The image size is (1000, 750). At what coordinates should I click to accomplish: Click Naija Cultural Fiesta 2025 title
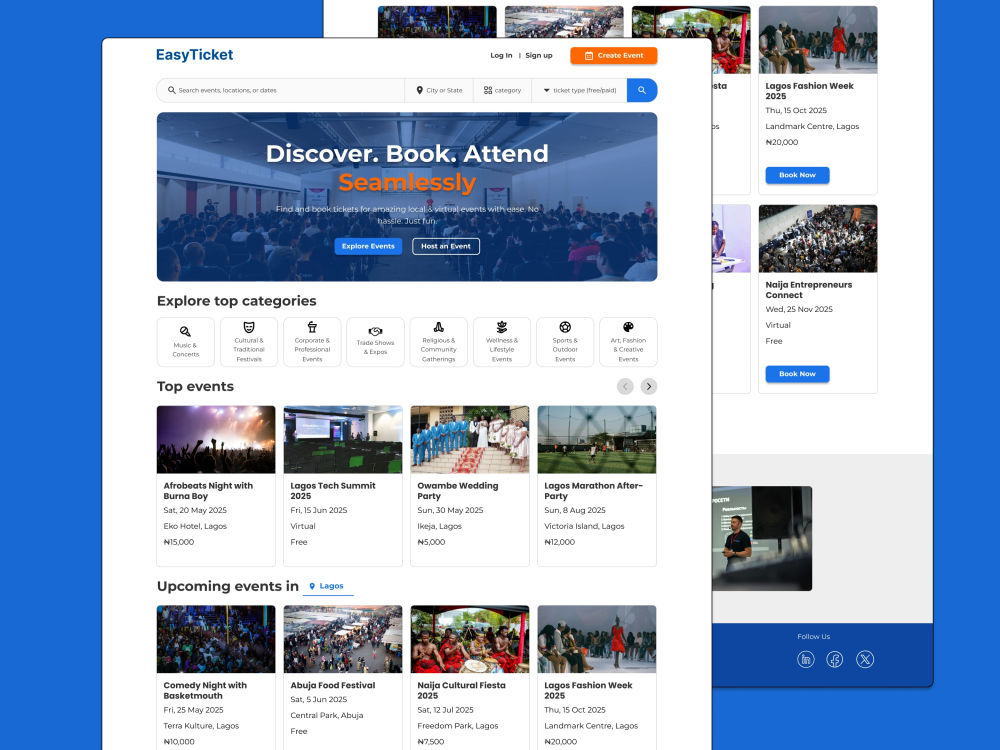(461, 690)
